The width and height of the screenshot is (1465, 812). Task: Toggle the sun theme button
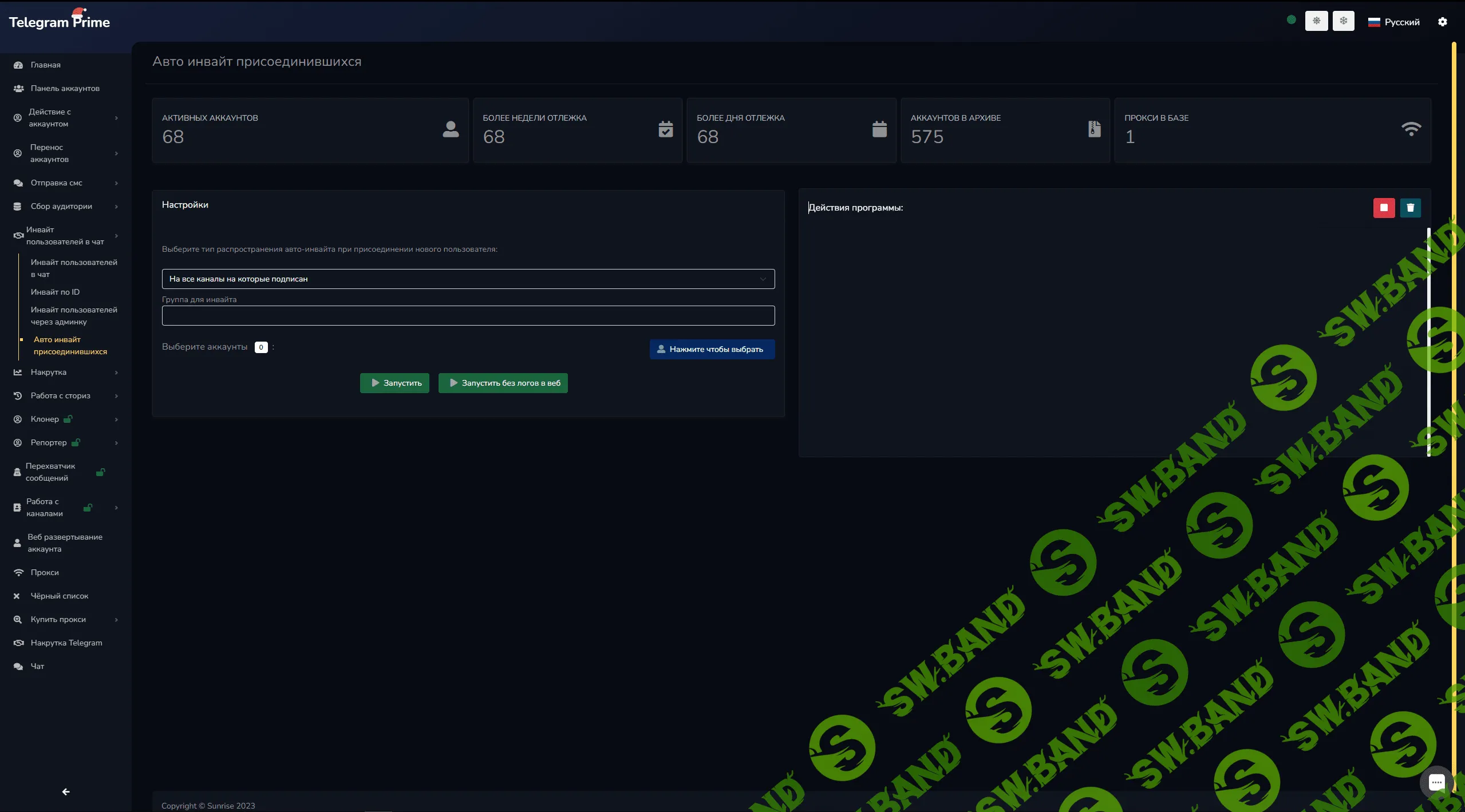[1316, 21]
